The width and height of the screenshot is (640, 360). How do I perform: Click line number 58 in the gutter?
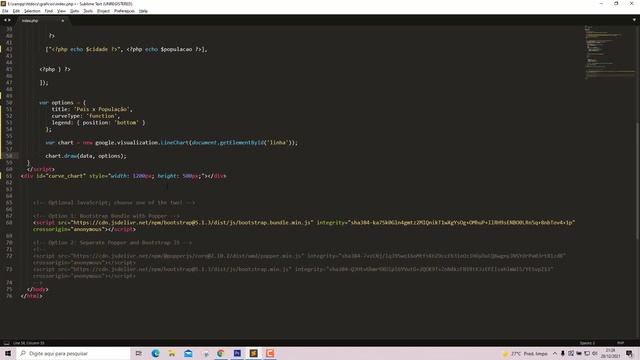tap(9, 156)
